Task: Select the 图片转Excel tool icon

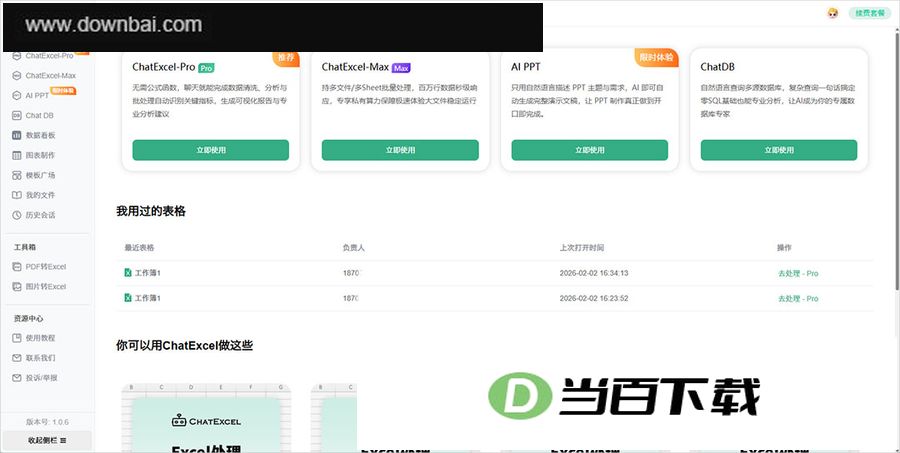Action: pos(16,286)
